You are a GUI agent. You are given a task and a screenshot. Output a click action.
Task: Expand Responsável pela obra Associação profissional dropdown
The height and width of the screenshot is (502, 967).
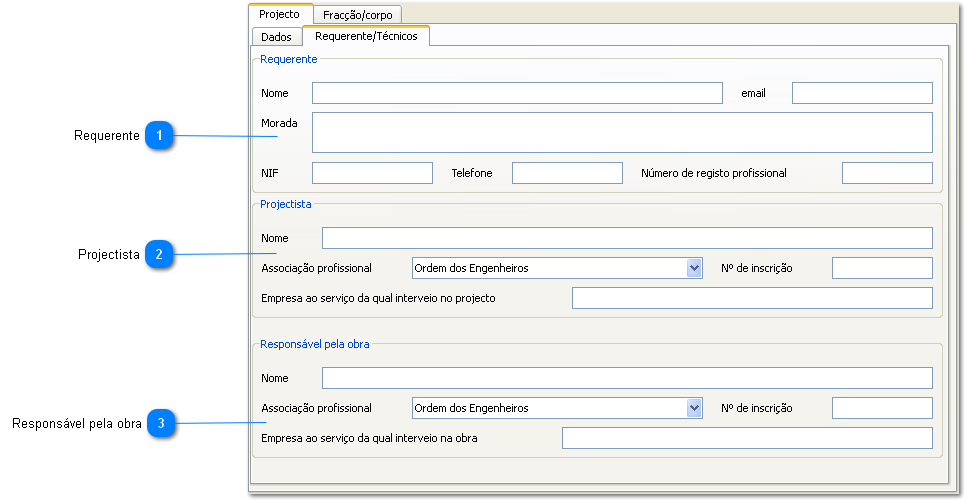click(x=694, y=408)
